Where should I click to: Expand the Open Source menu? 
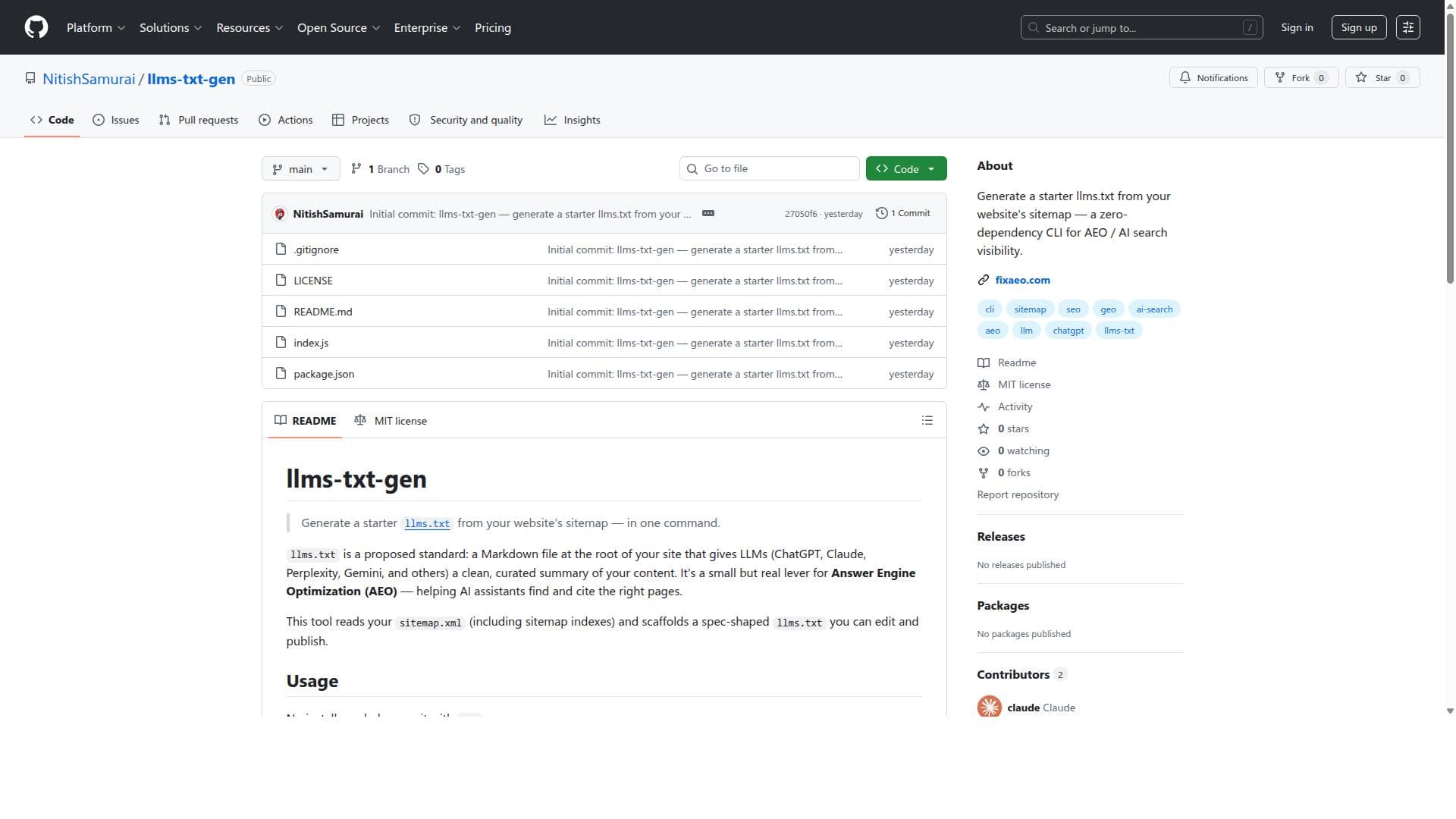[x=338, y=27]
